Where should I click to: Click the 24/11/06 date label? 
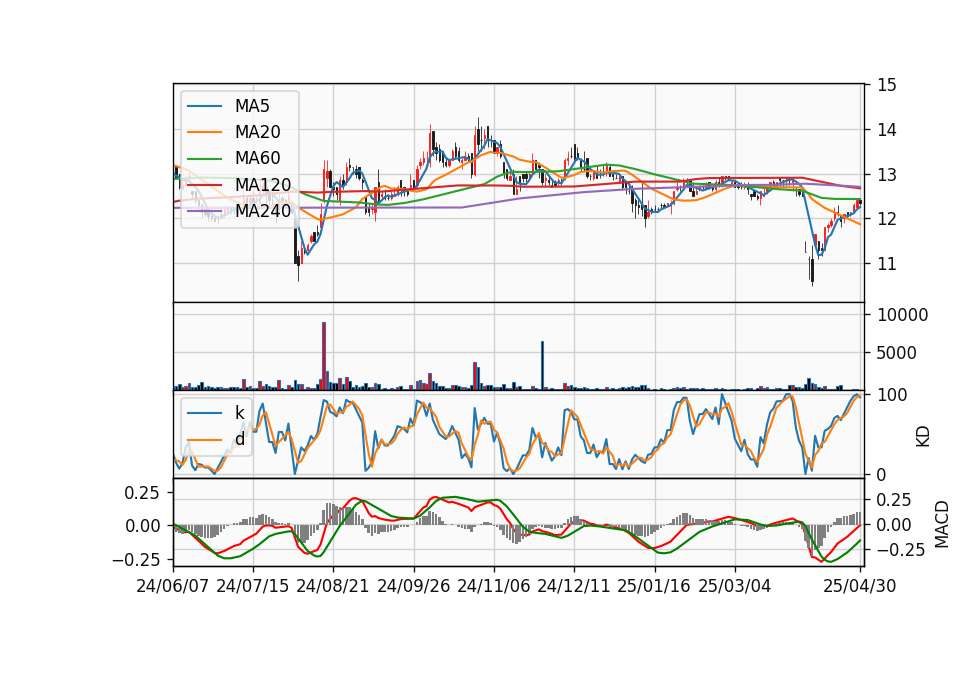point(494,586)
